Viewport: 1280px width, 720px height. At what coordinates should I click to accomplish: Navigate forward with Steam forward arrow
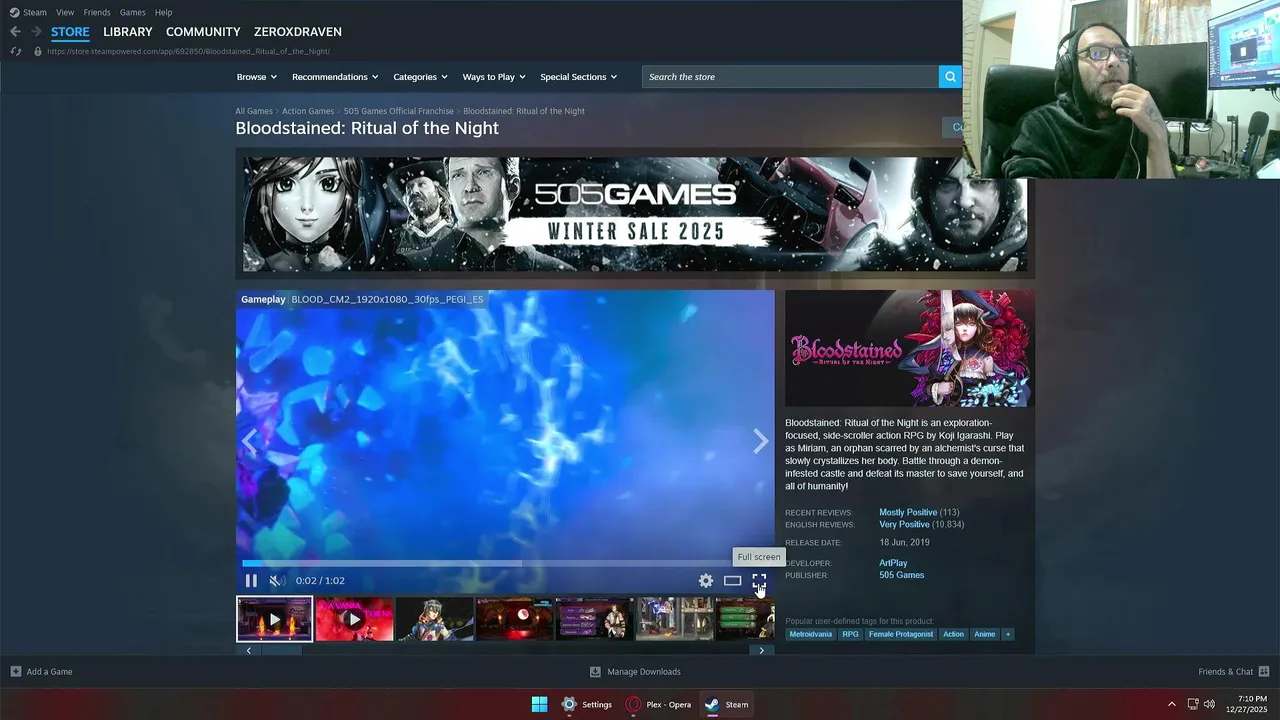36,32
